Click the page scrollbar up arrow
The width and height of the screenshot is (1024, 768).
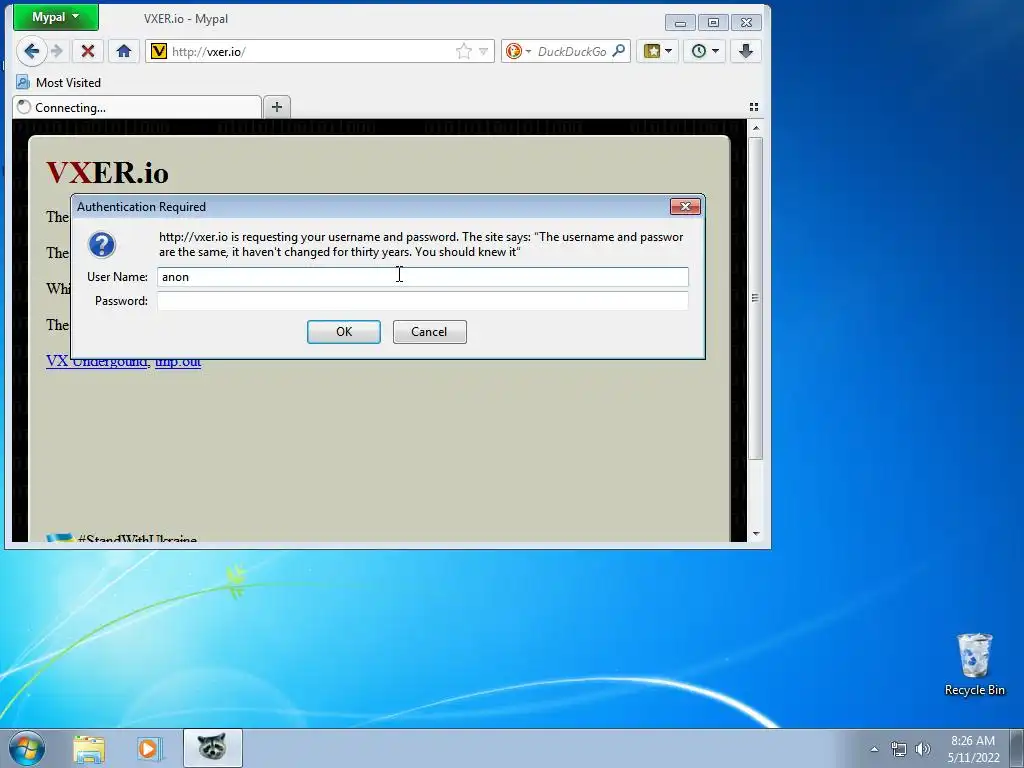pos(756,128)
